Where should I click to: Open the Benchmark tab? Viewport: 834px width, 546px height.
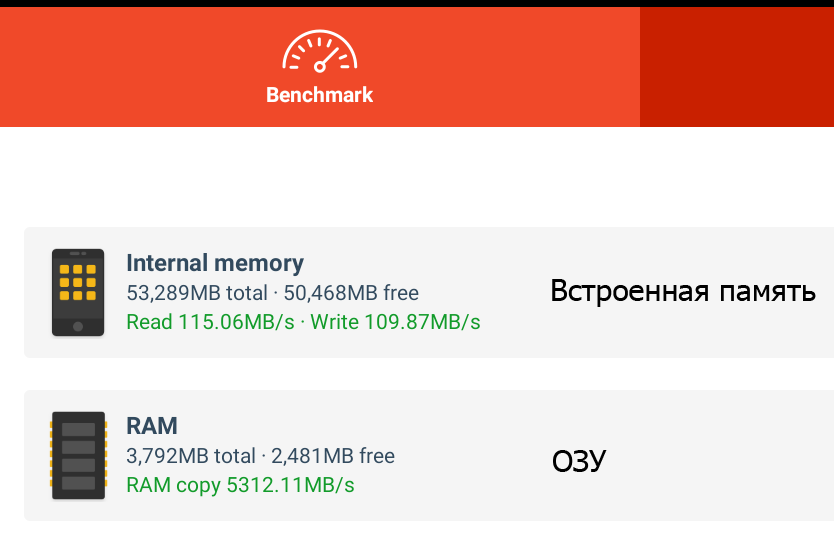(320, 67)
